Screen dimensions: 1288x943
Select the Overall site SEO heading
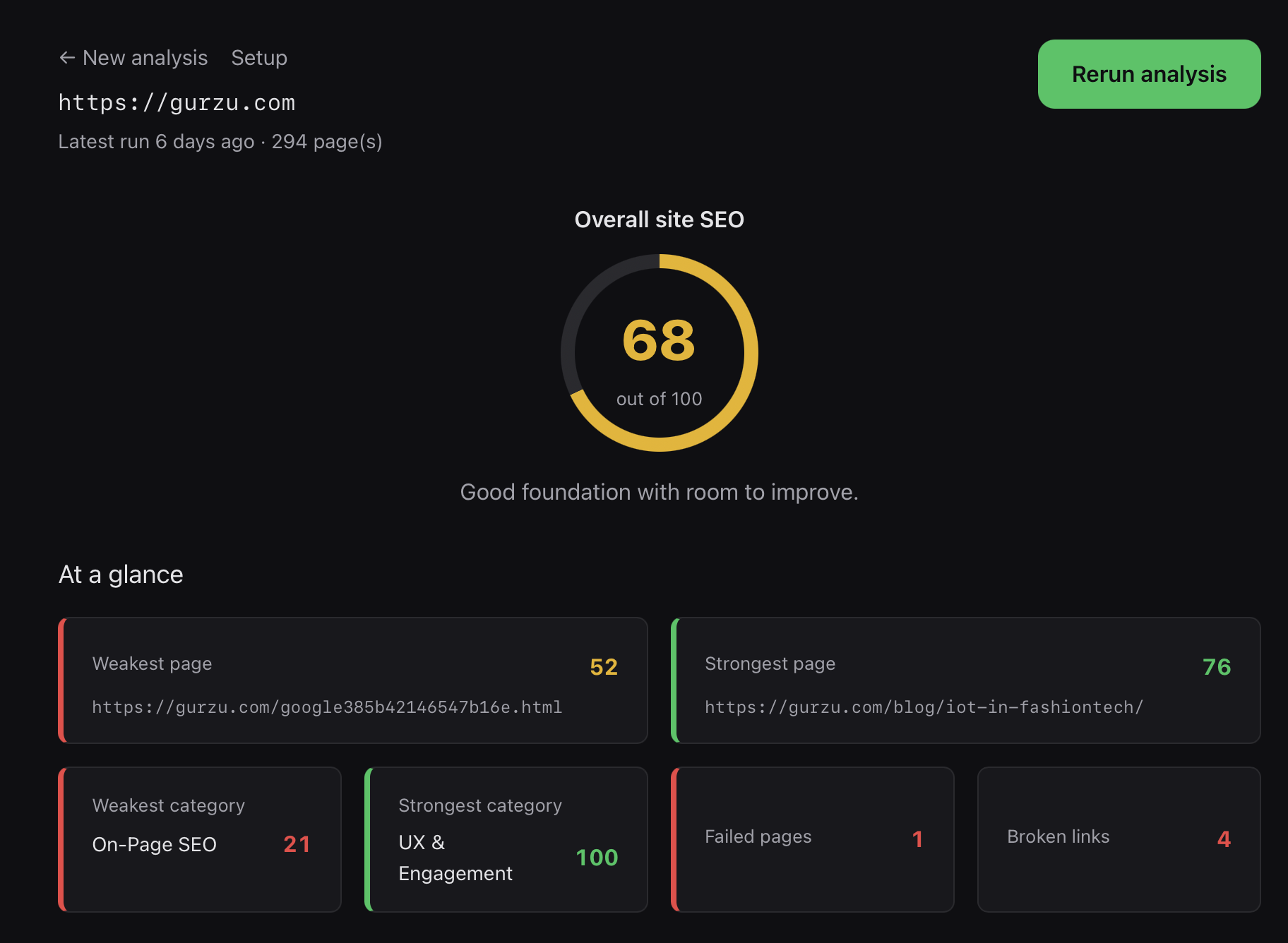(659, 220)
